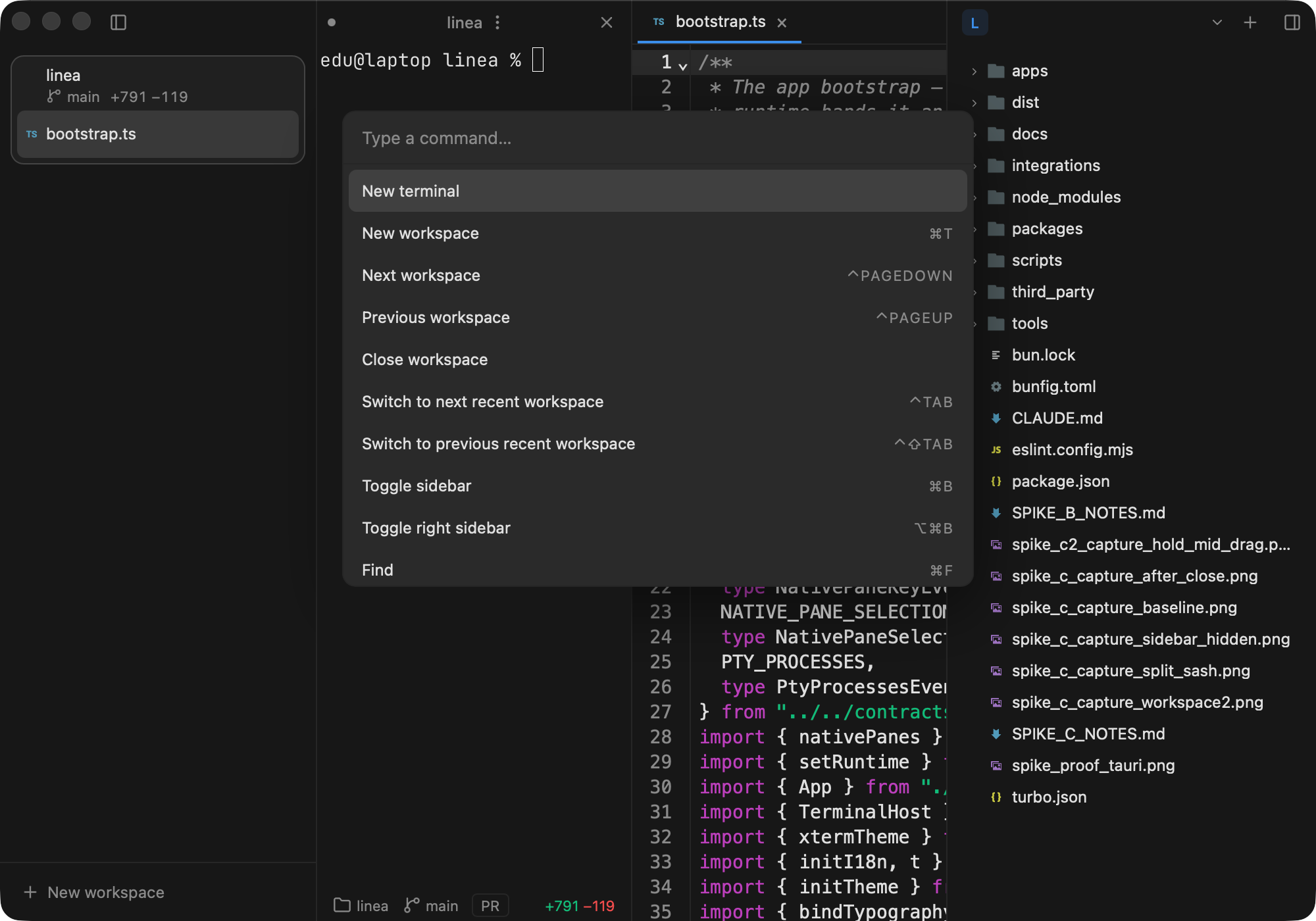Toggle right sidebar panel icon
The height and width of the screenshot is (921, 1316).
[x=1292, y=22]
